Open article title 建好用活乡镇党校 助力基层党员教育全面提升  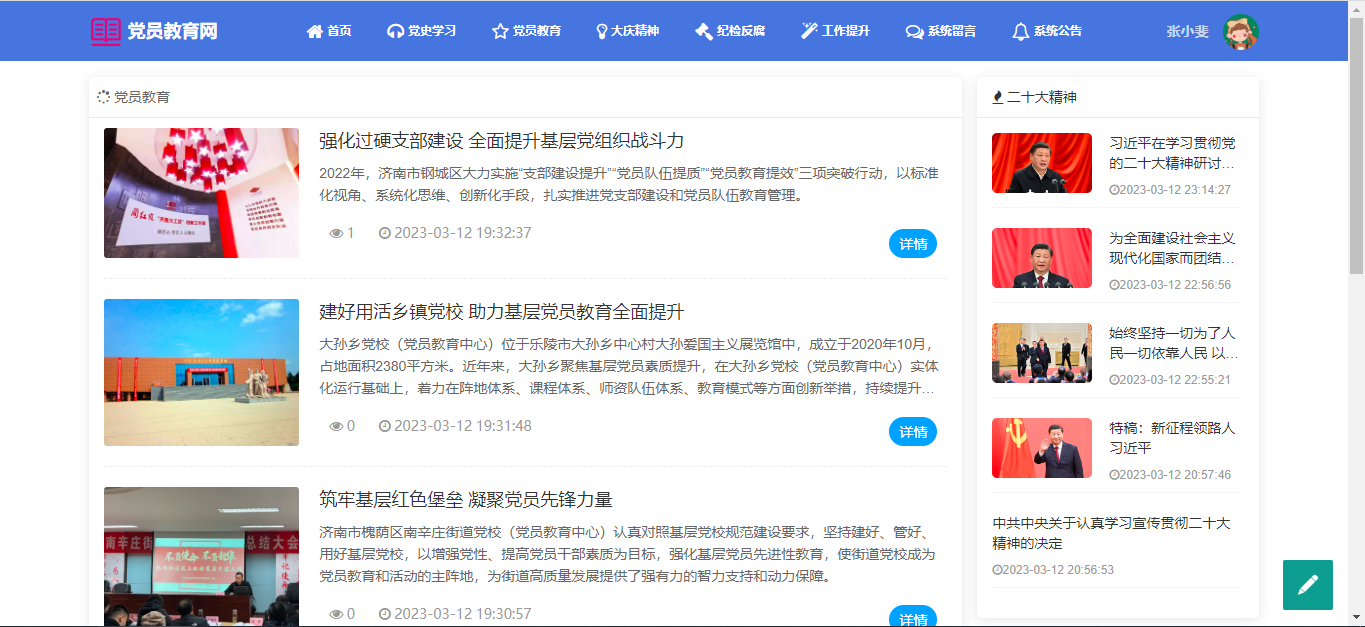point(502,312)
